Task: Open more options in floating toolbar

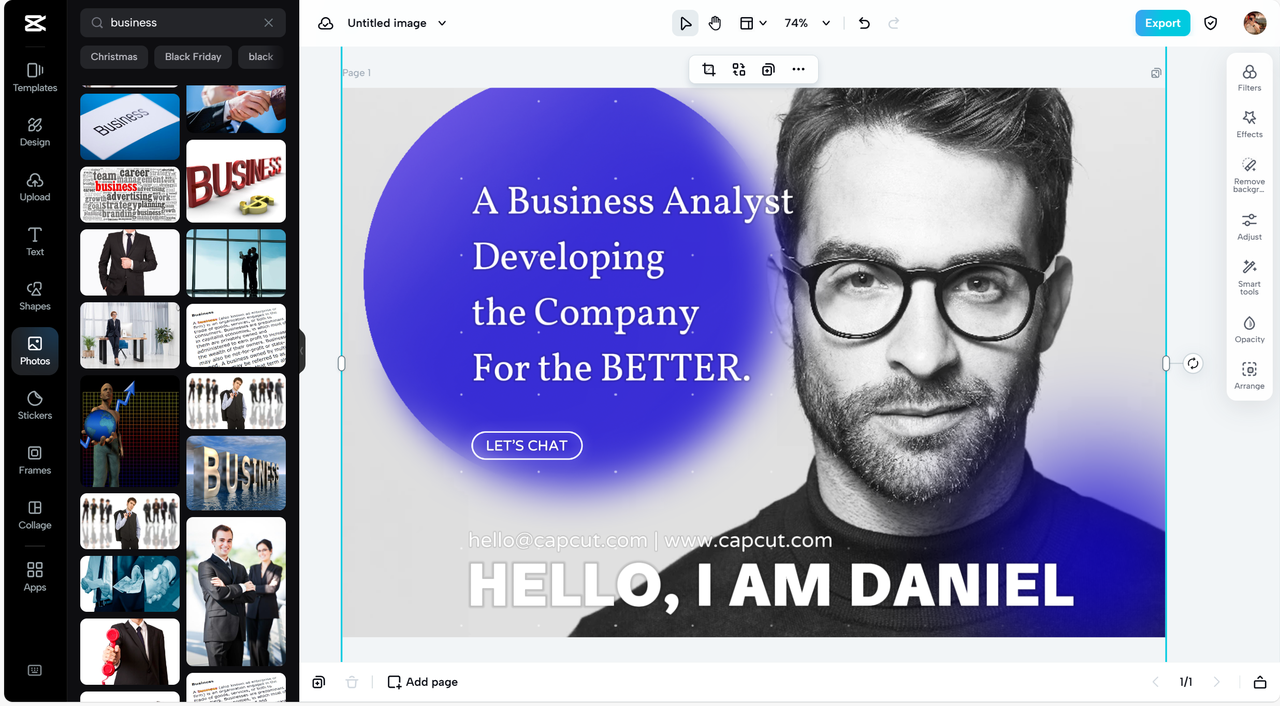Action: point(798,69)
